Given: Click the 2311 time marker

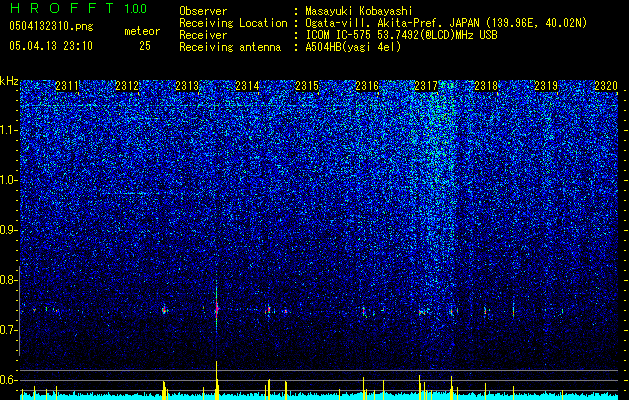Looking at the screenshot, I should point(67,86).
